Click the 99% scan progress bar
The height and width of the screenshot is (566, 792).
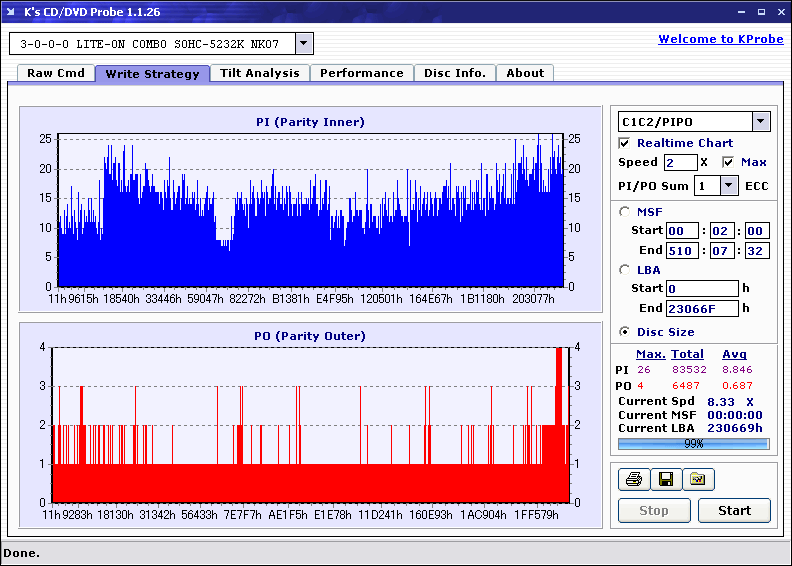693,443
